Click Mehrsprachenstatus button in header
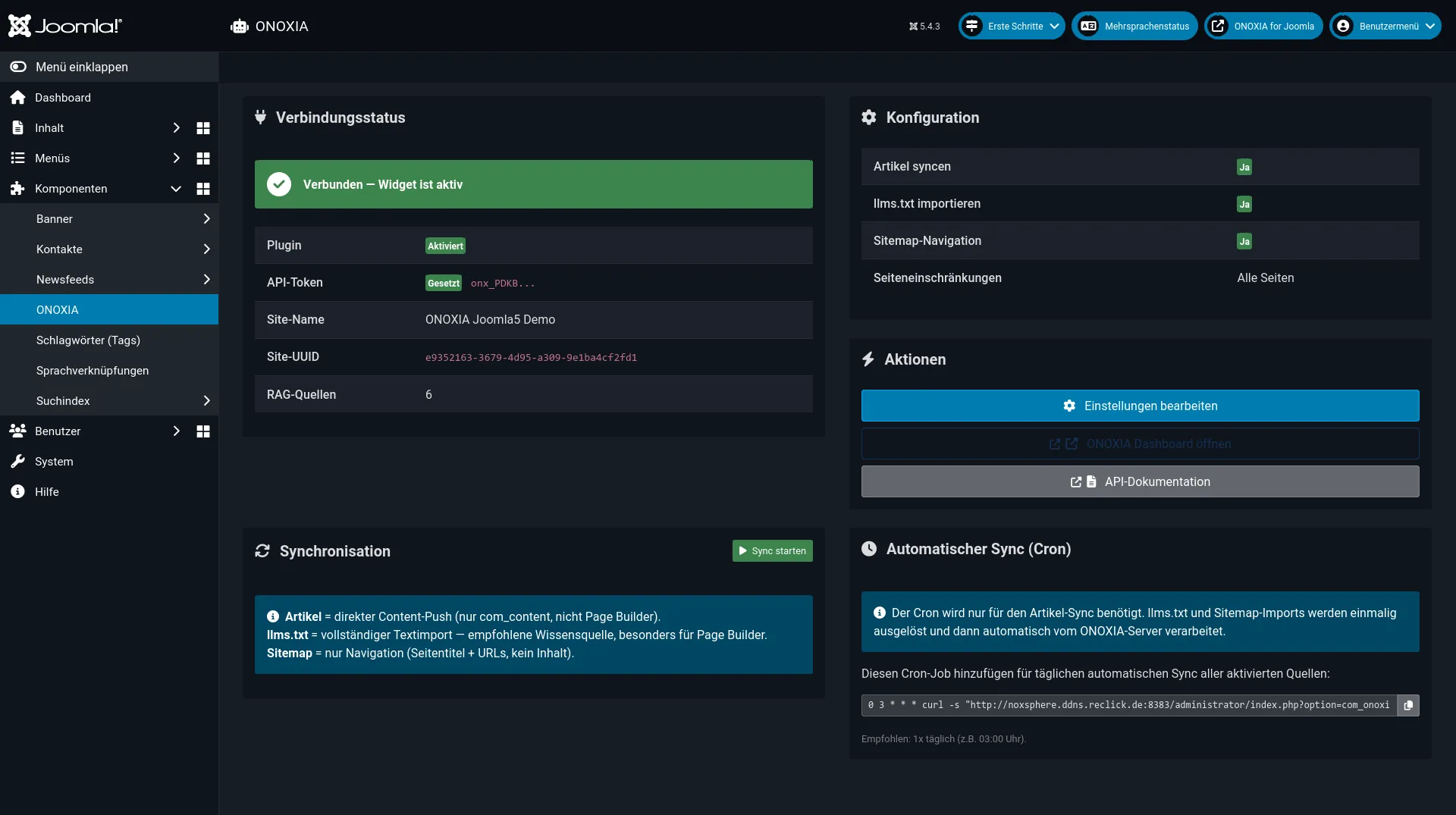This screenshot has width=1456, height=815. [x=1134, y=27]
